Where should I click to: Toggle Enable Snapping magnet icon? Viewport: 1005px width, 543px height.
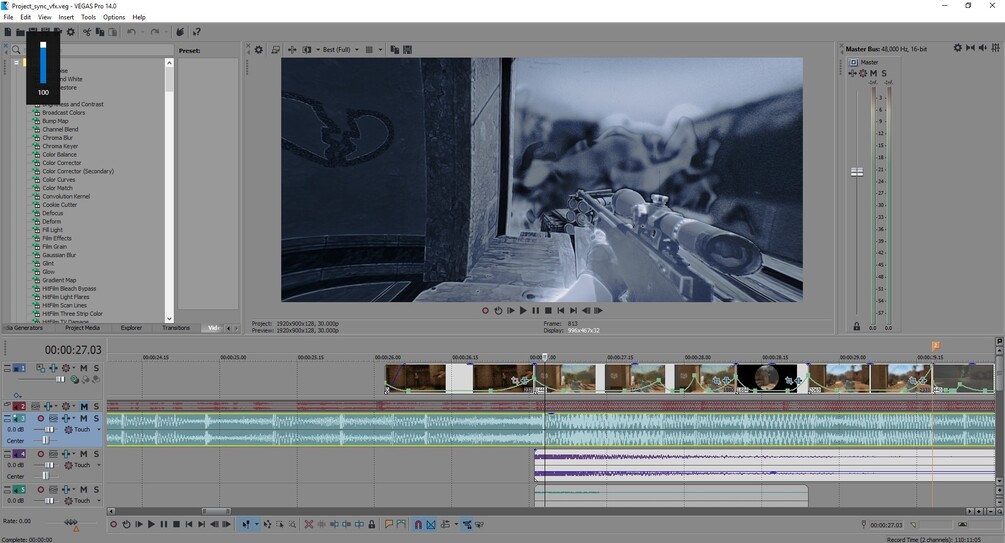point(418,524)
